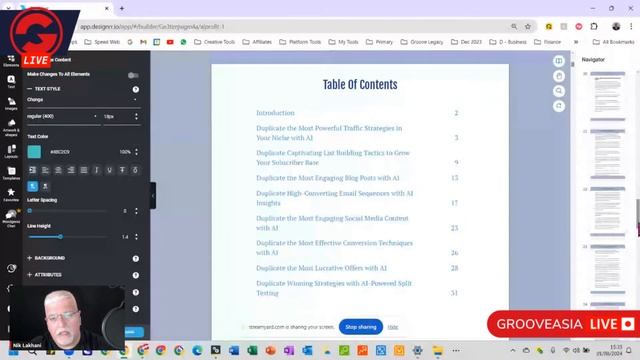Open the All Bookmarks folder

(613, 42)
